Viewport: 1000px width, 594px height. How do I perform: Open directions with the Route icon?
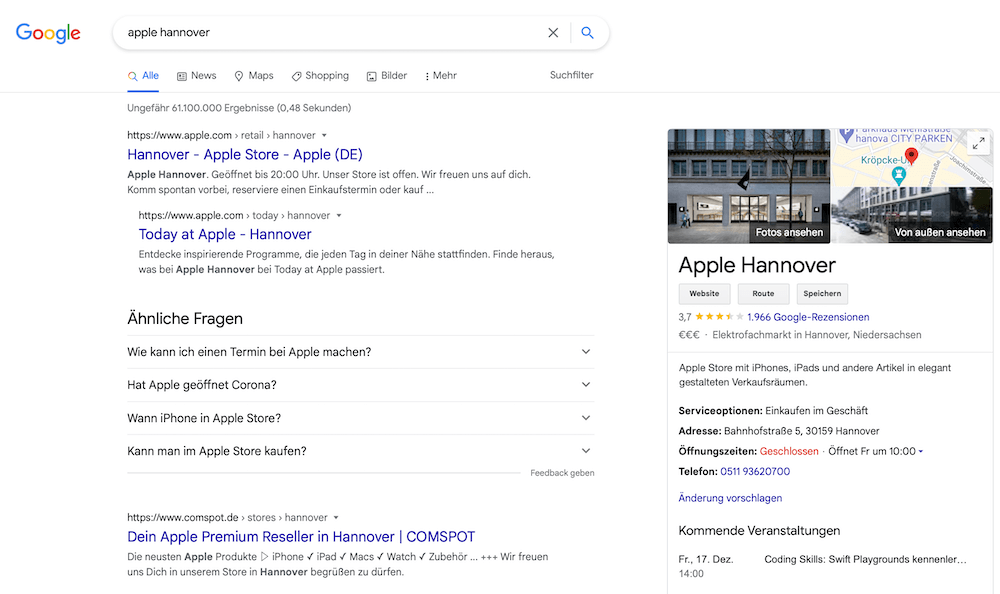763,293
